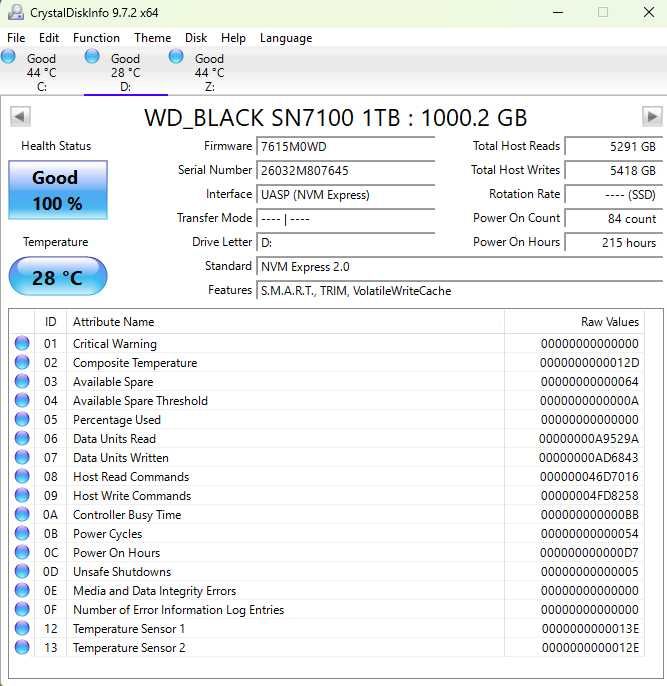Select the Percentage Used attribute name
667x686 pixels.
[x=117, y=420]
